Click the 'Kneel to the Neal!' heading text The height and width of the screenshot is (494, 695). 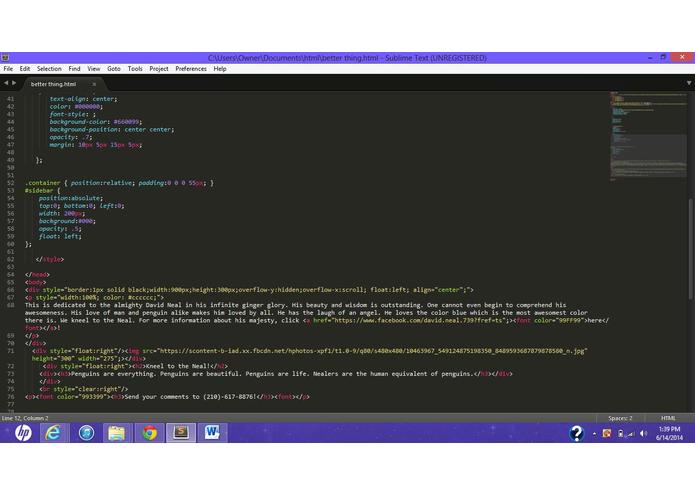178,366
